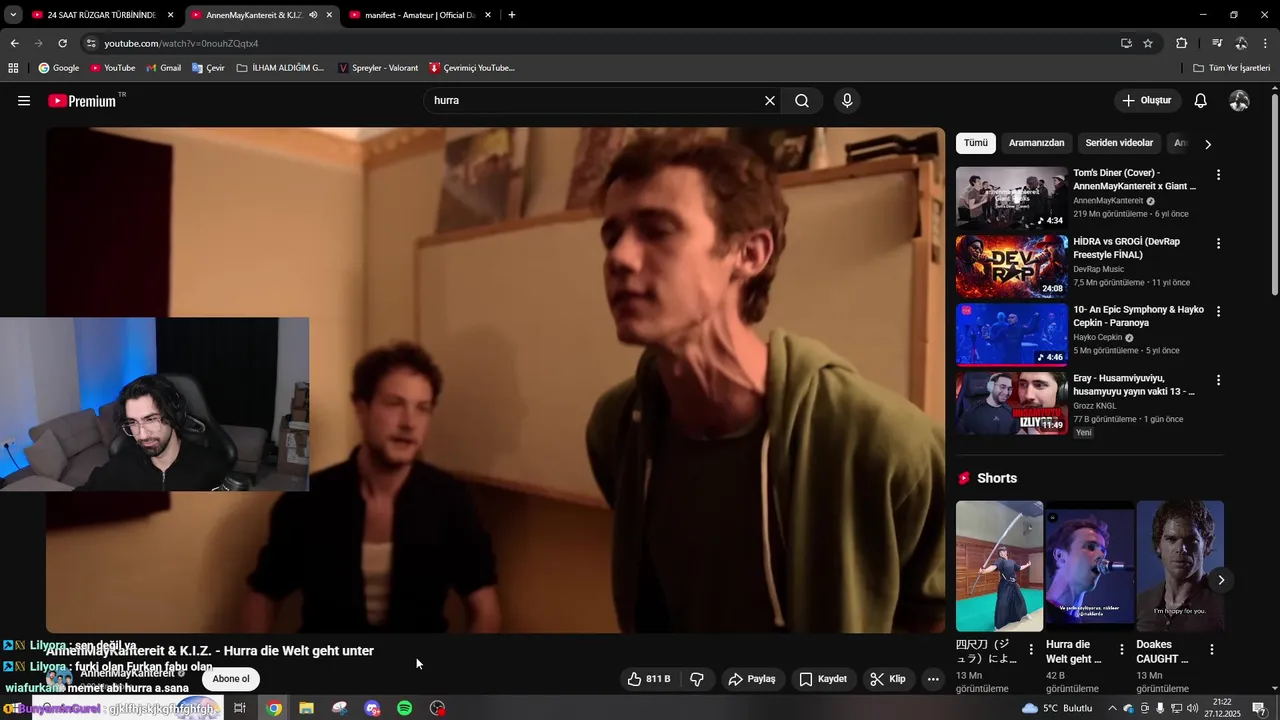Go to YouTube Premium home logo
This screenshot has height=720, width=1280.
[x=83, y=101]
